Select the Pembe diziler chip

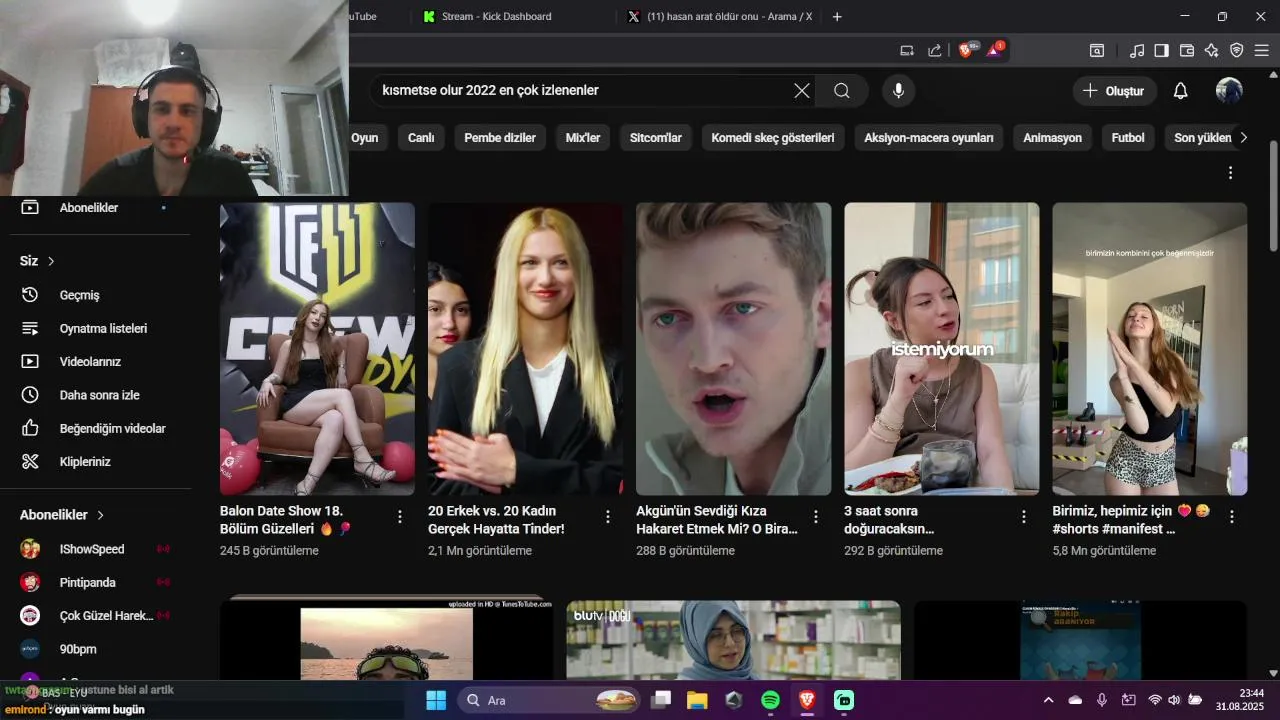500,138
